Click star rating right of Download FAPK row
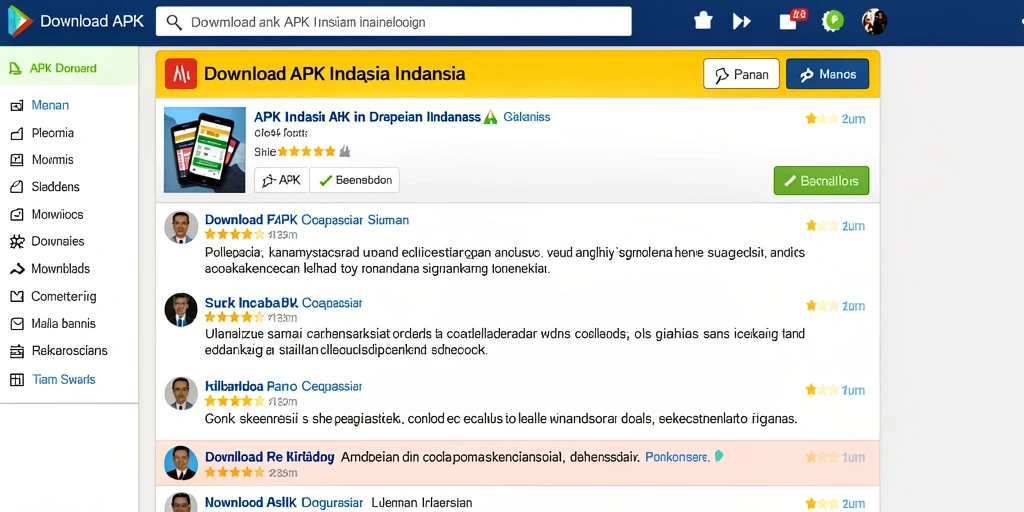Viewport: 1024px width, 512px height. click(x=822, y=226)
